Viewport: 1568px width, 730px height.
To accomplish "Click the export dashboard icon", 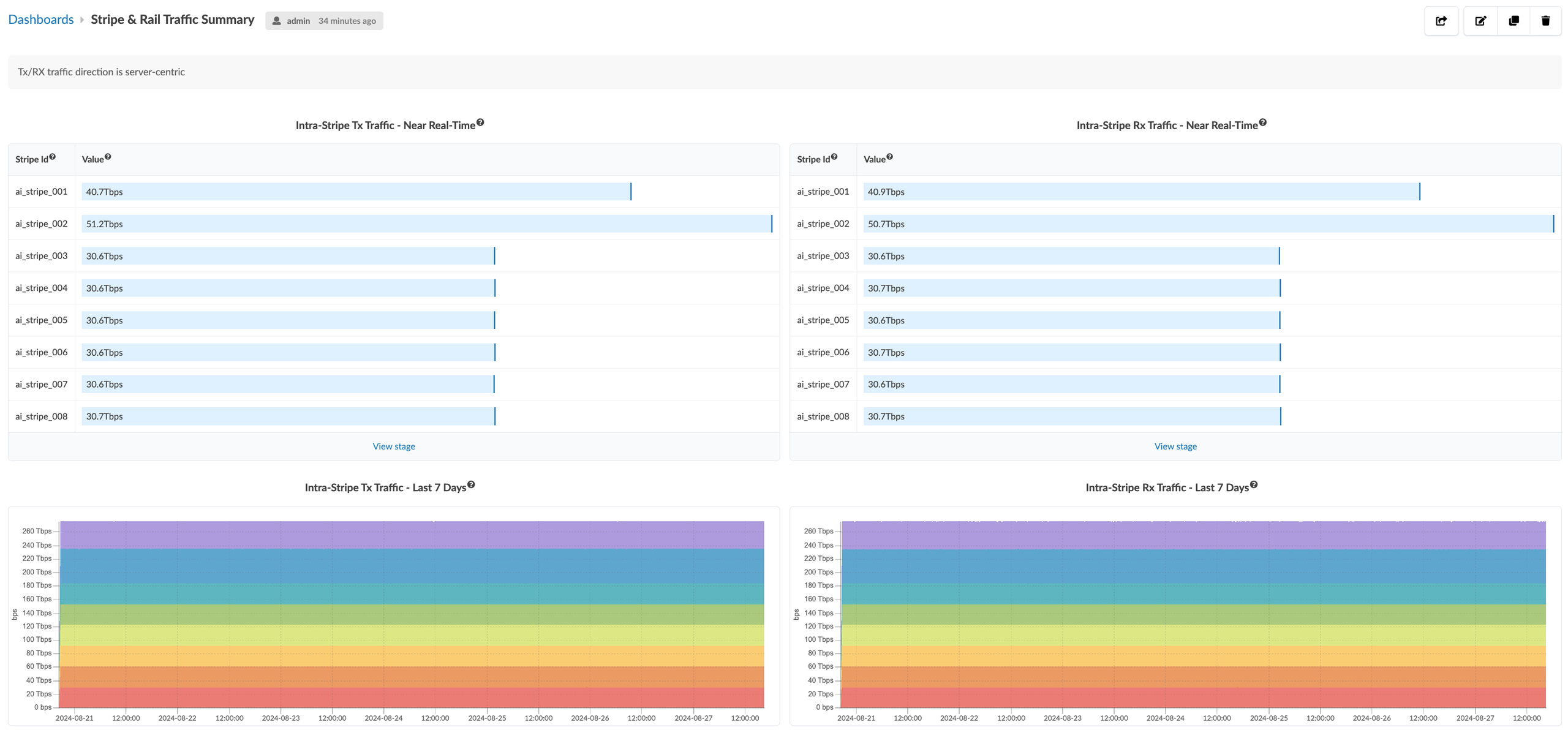I will [1441, 21].
